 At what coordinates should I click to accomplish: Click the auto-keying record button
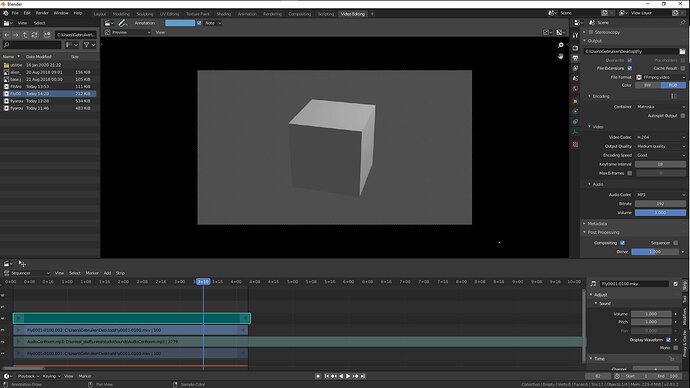[x=318, y=376]
